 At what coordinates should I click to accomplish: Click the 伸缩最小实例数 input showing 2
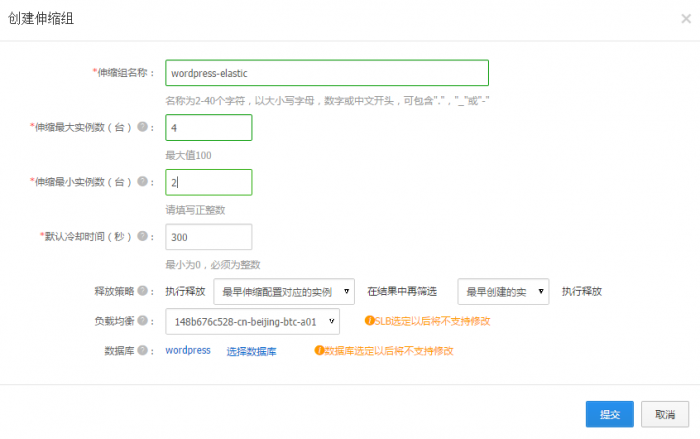208,182
